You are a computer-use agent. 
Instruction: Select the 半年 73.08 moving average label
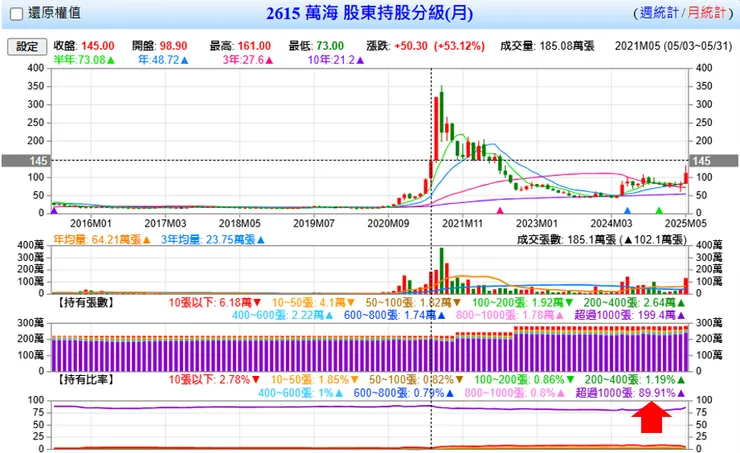tap(84, 60)
